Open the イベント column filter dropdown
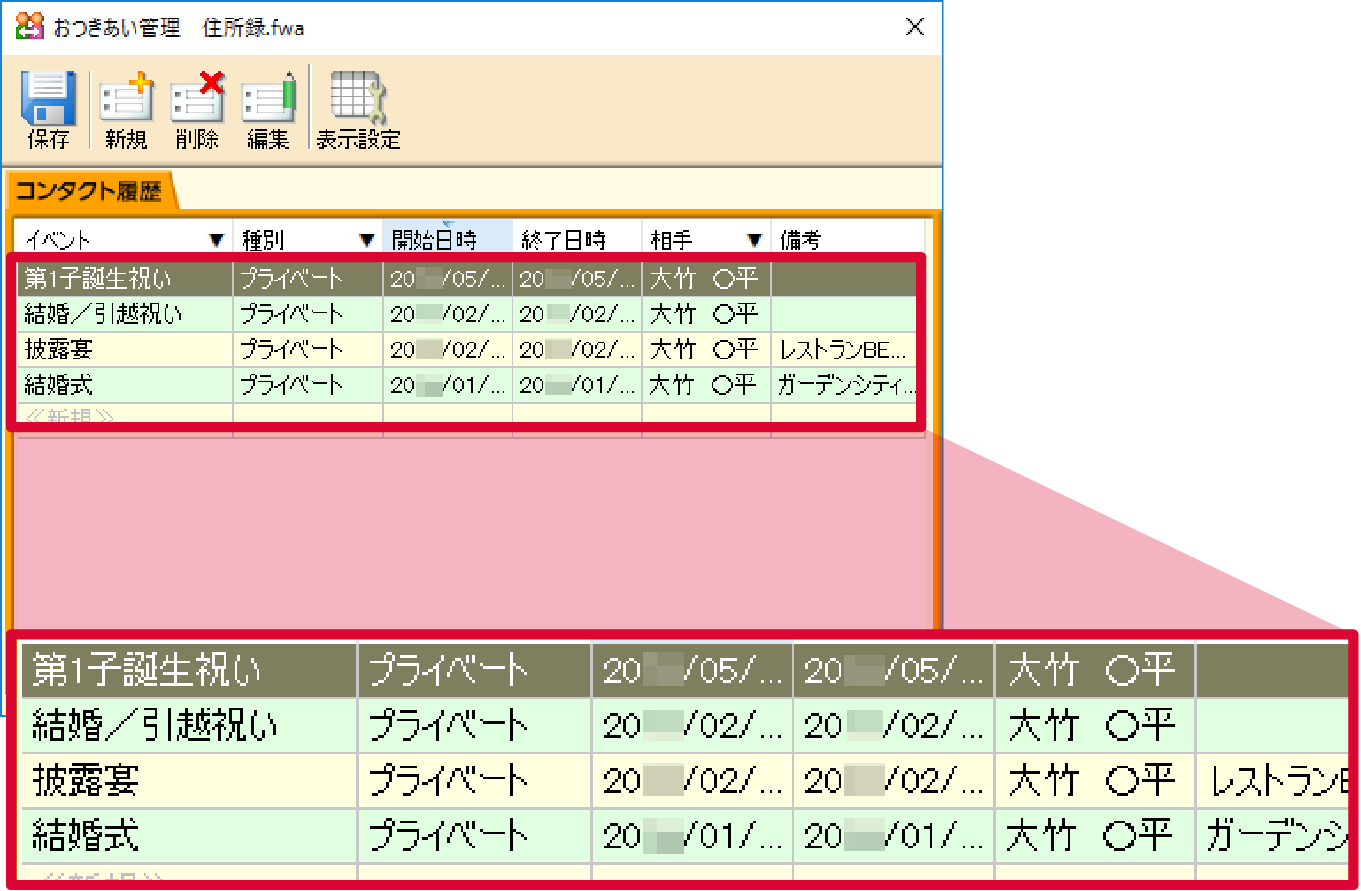This screenshot has height=891, width=1361. (217, 239)
